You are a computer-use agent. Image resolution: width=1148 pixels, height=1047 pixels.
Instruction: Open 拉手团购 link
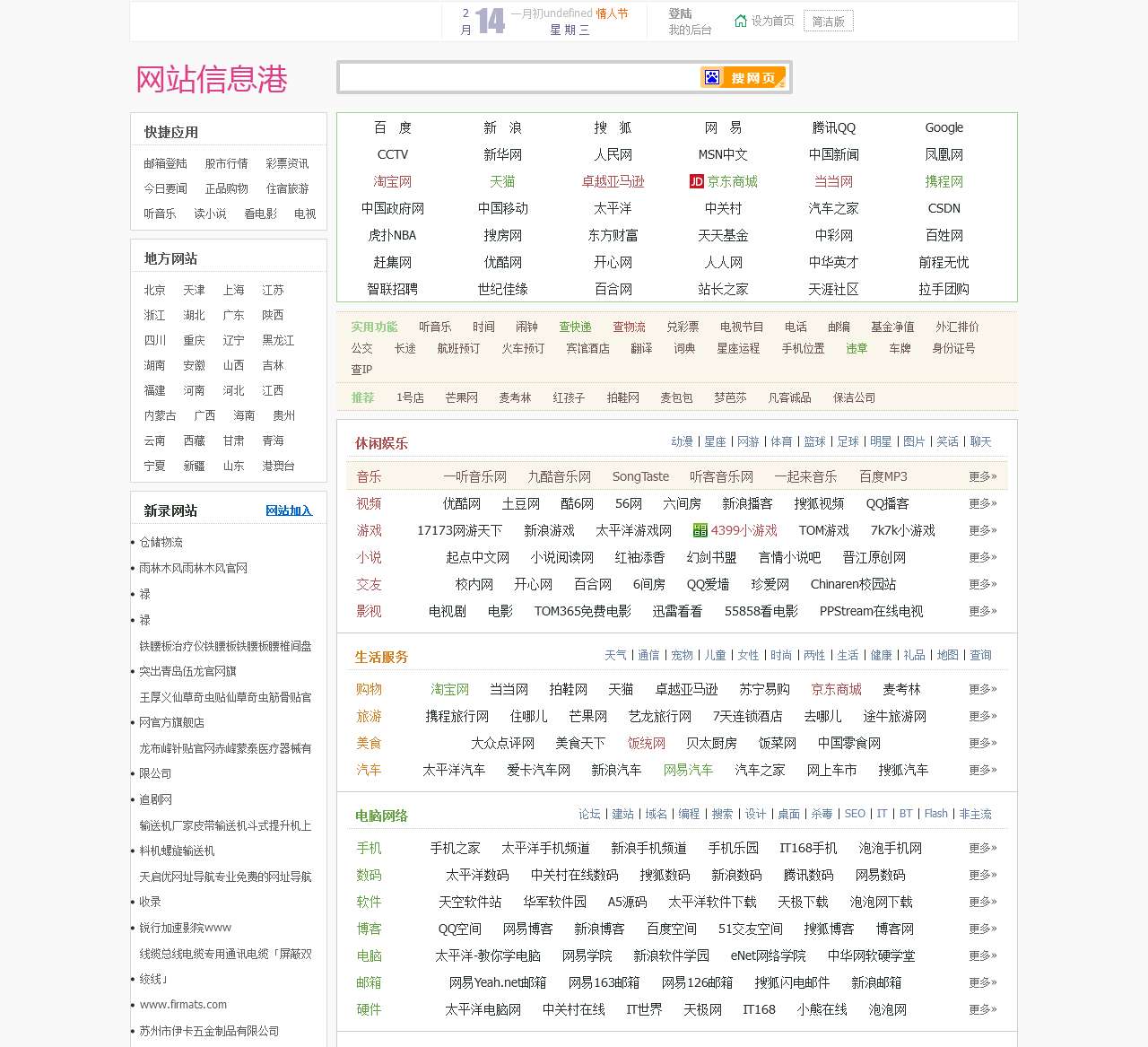(944, 289)
